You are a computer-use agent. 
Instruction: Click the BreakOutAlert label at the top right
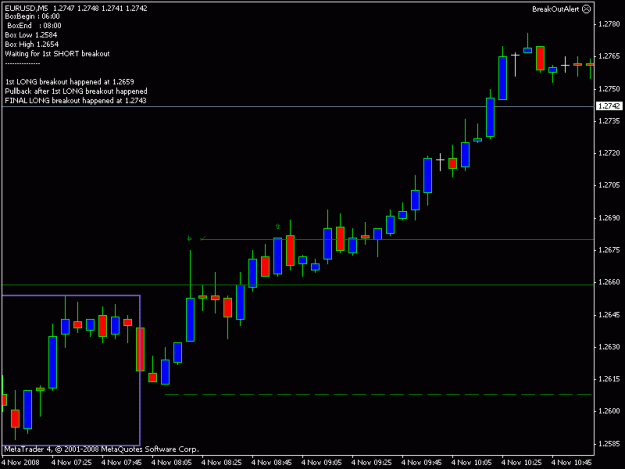click(x=556, y=9)
